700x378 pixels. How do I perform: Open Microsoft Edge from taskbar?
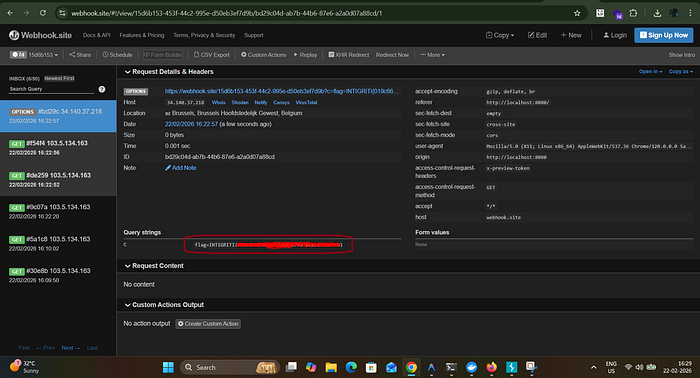point(351,367)
